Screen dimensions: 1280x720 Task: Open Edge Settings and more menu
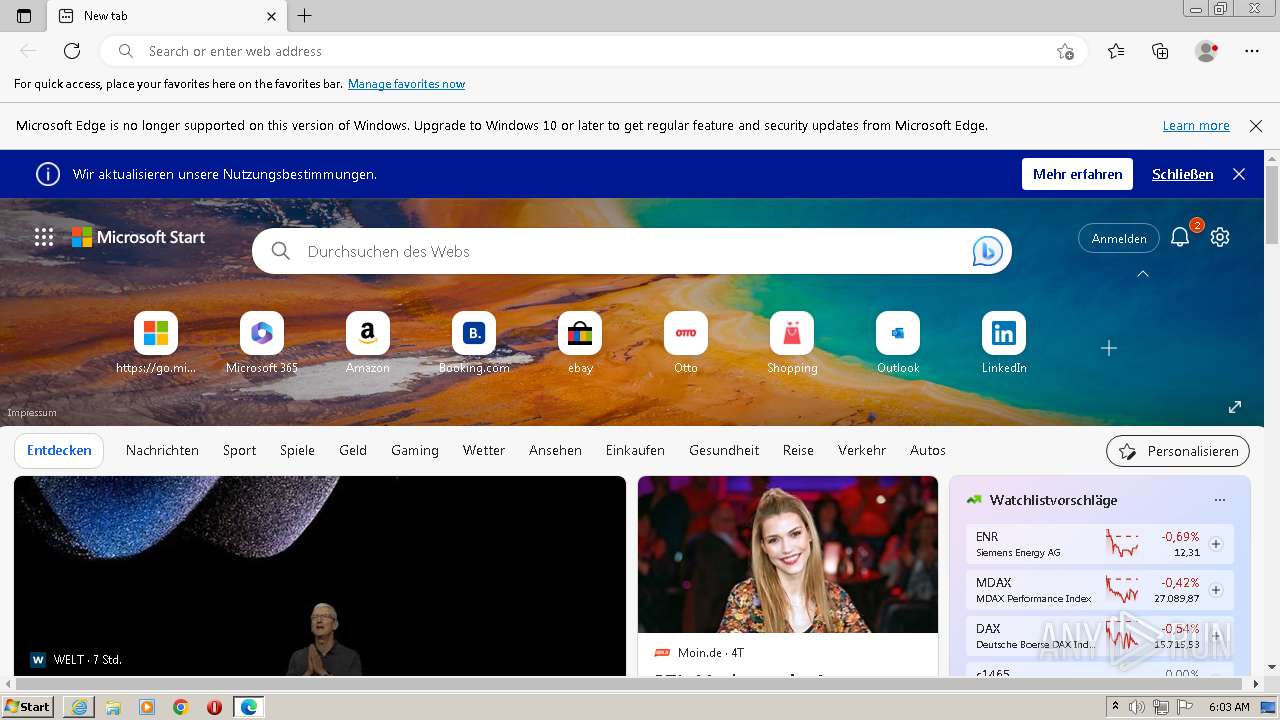click(1252, 51)
